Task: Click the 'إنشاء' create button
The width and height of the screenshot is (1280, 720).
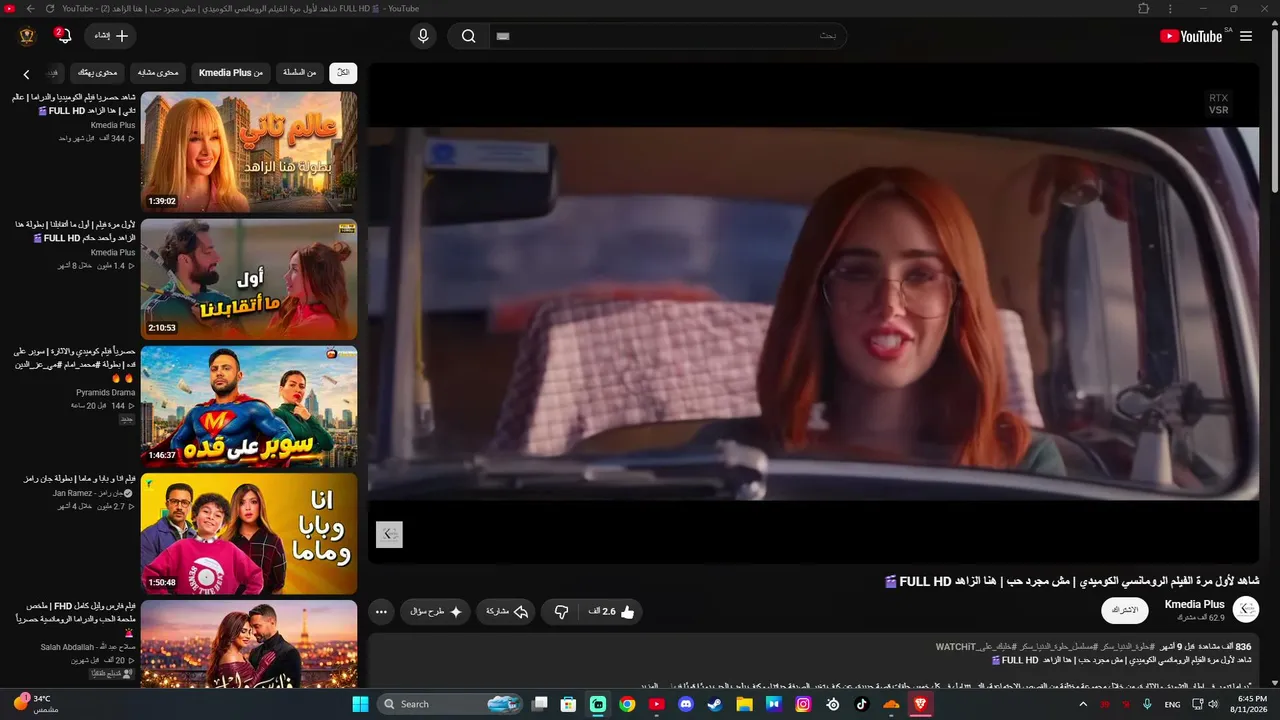Action: pyautogui.click(x=111, y=36)
